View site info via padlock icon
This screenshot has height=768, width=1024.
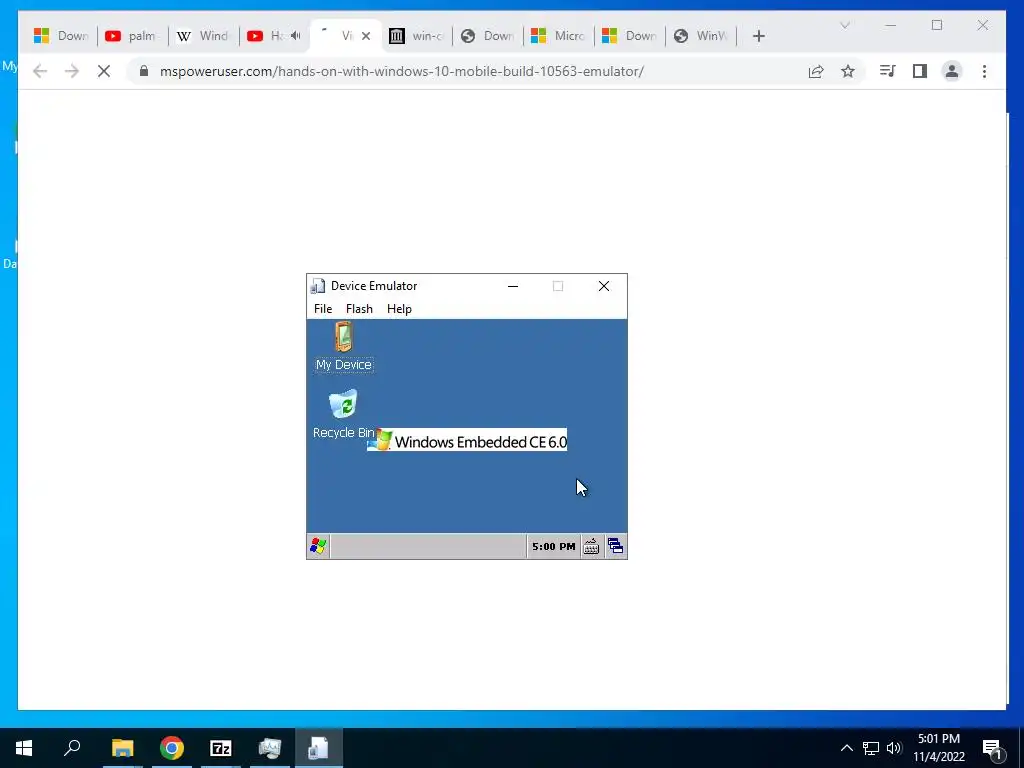coord(144,71)
